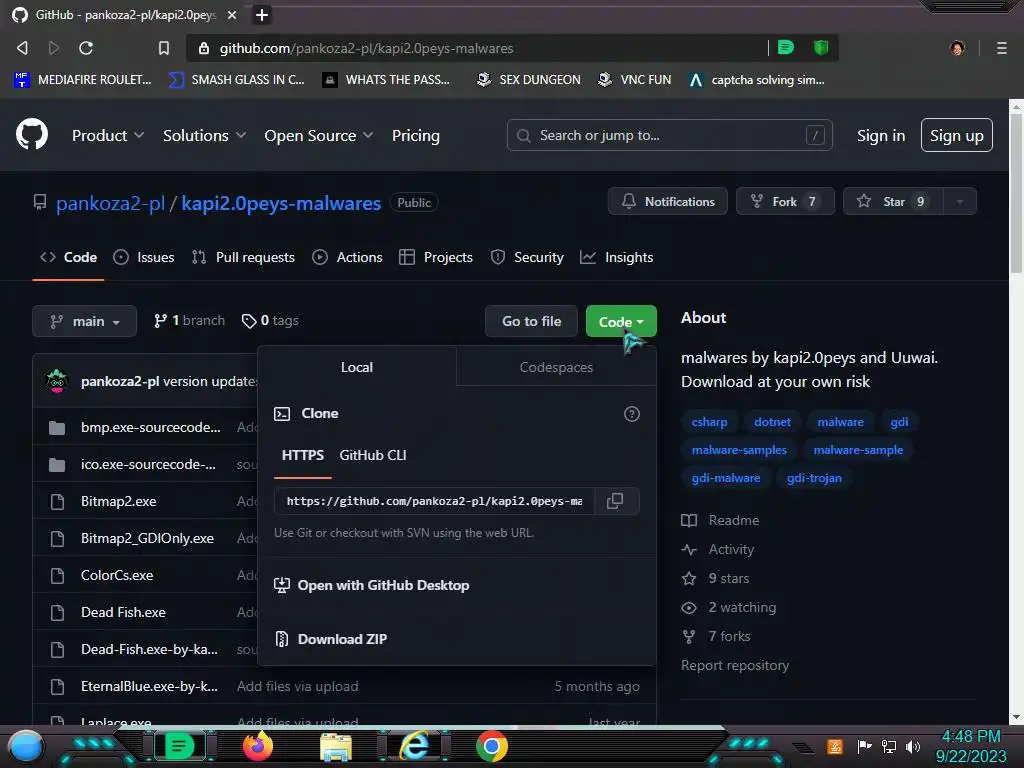Screen dimensions: 1024x768
Task: Open the Security tab
Action: pyautogui.click(x=527, y=257)
